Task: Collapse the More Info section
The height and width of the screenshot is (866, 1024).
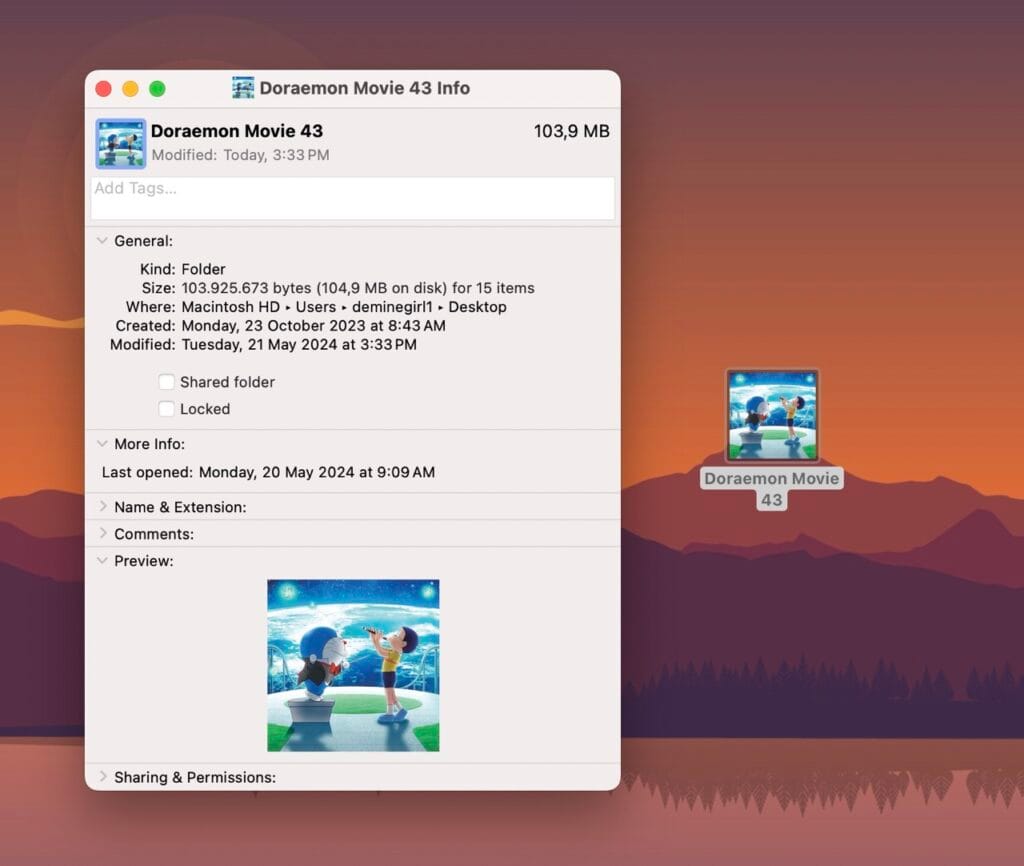Action: pos(102,443)
